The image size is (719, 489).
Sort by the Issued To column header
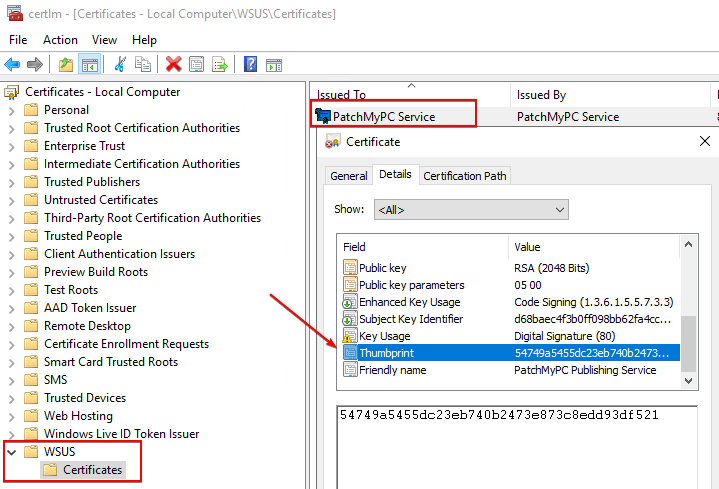click(410, 94)
